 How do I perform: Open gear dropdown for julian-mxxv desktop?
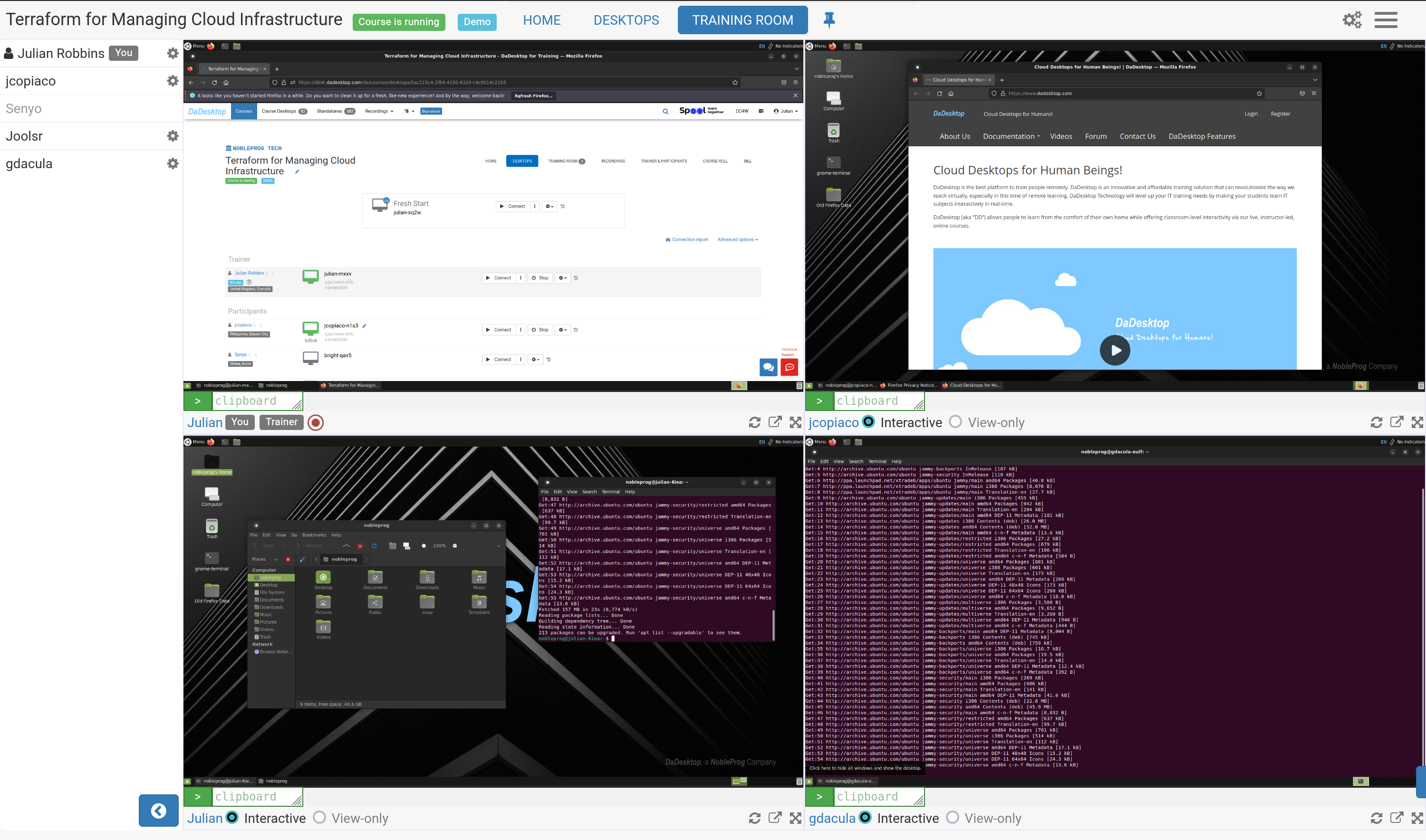562,278
